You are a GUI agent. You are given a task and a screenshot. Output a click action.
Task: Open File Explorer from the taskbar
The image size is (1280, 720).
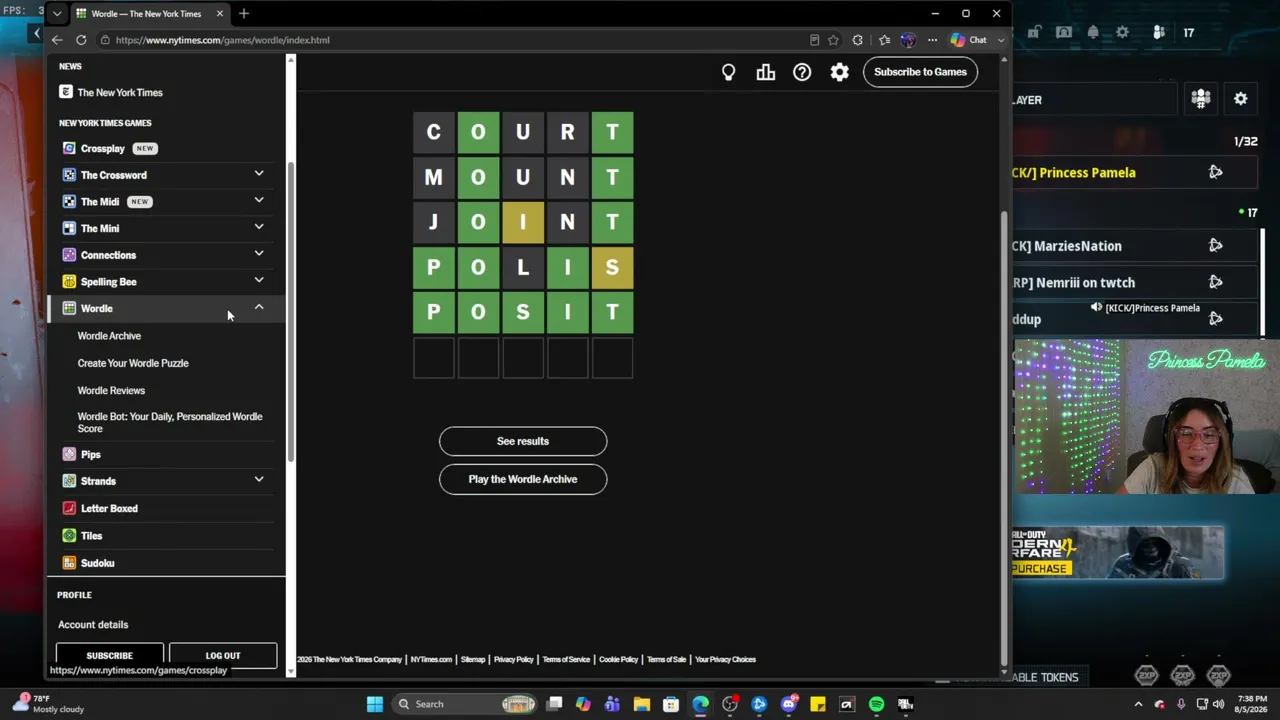642,704
